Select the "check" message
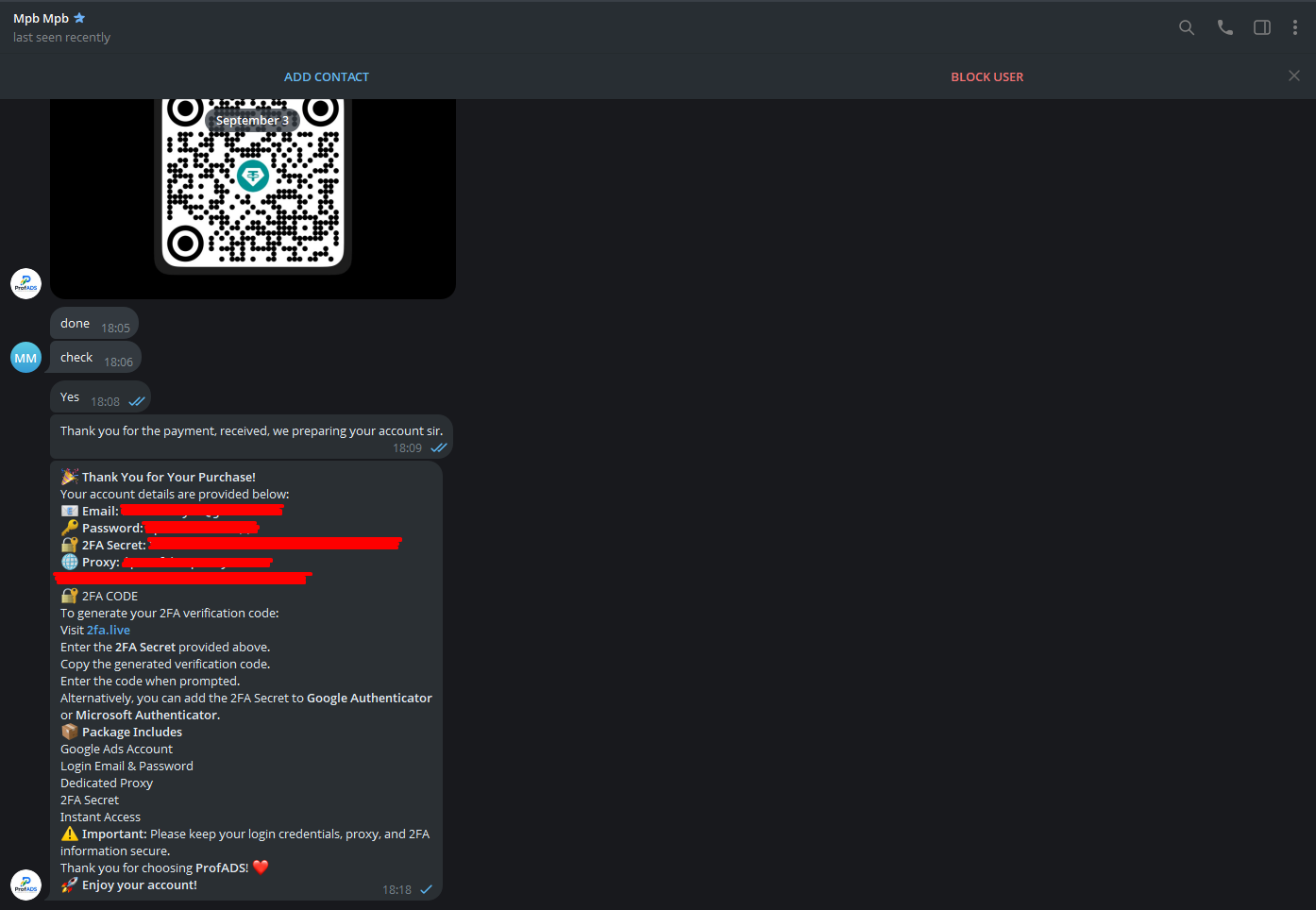The height and width of the screenshot is (910, 1316). pos(95,358)
